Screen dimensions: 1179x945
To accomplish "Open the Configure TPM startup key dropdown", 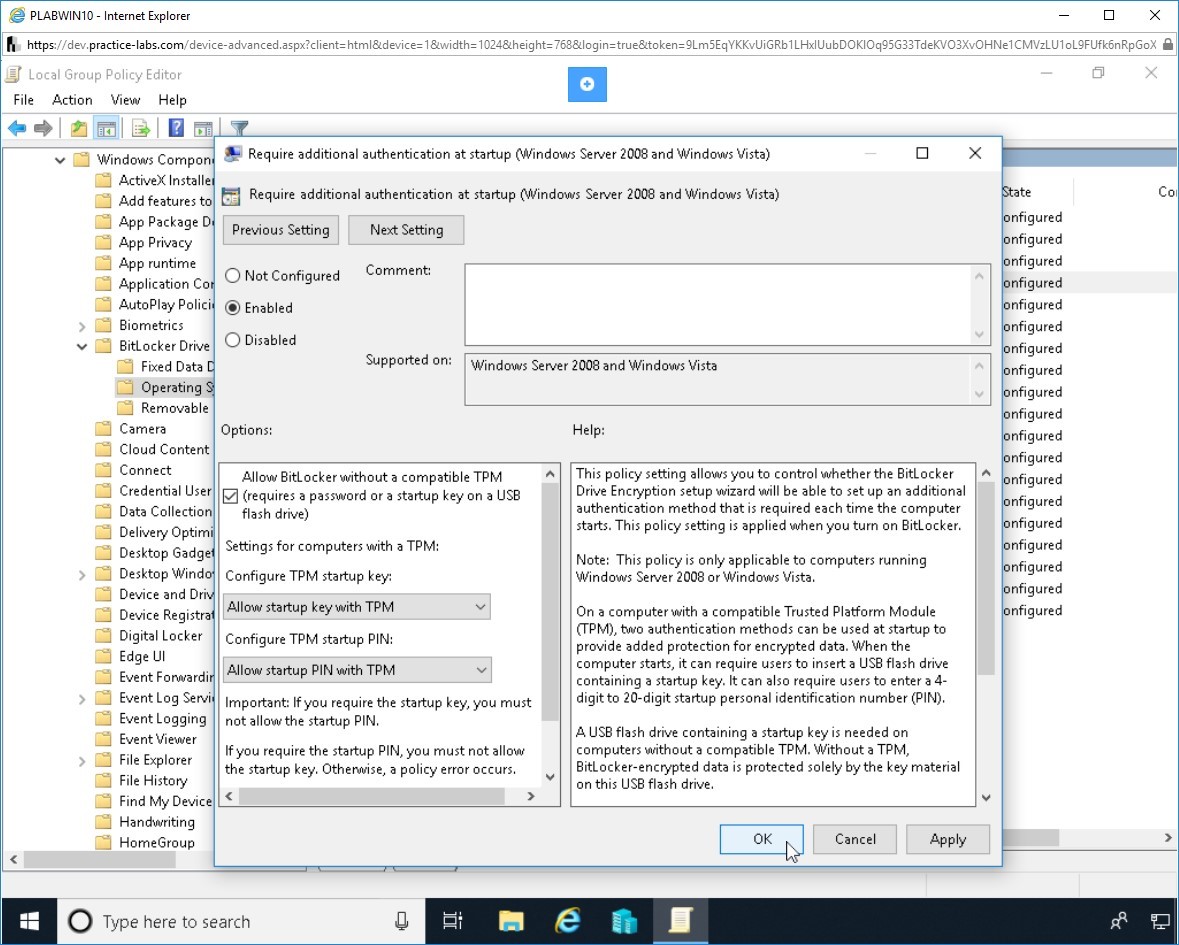I will (357, 607).
